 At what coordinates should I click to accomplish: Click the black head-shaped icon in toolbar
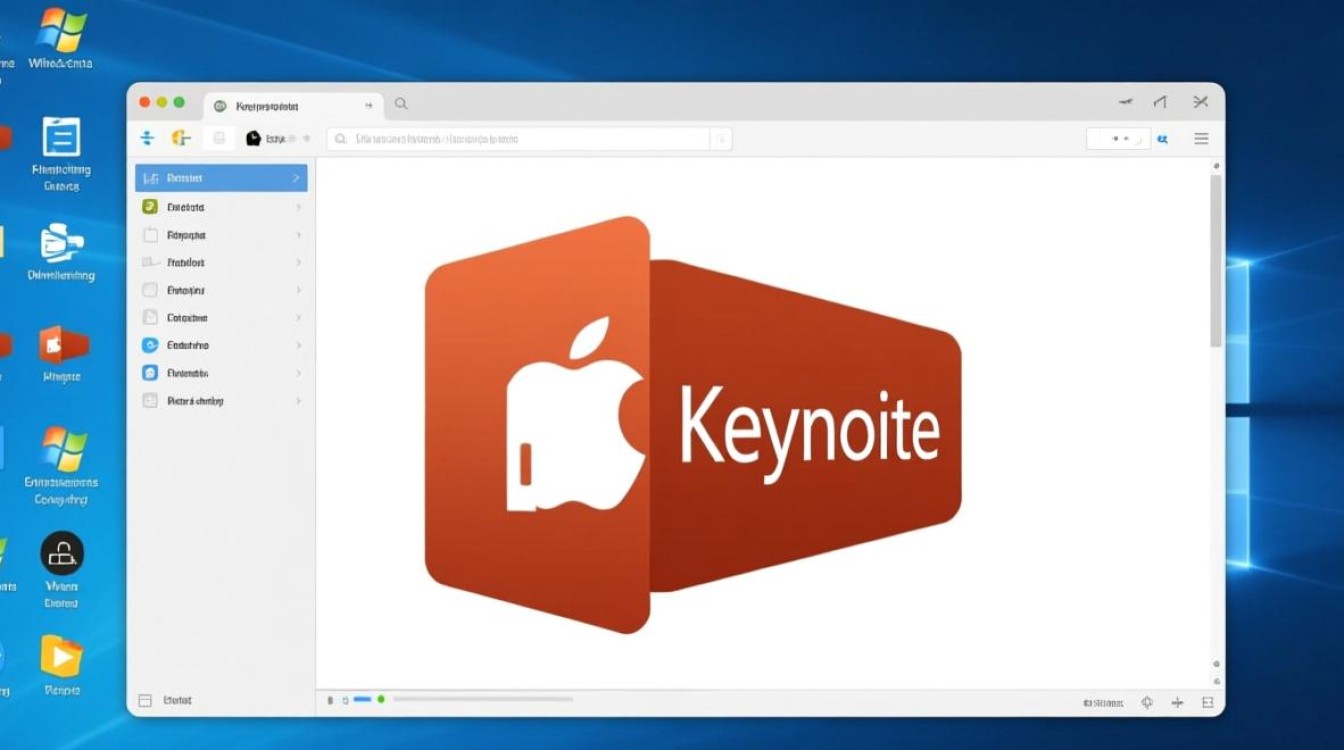click(x=254, y=139)
